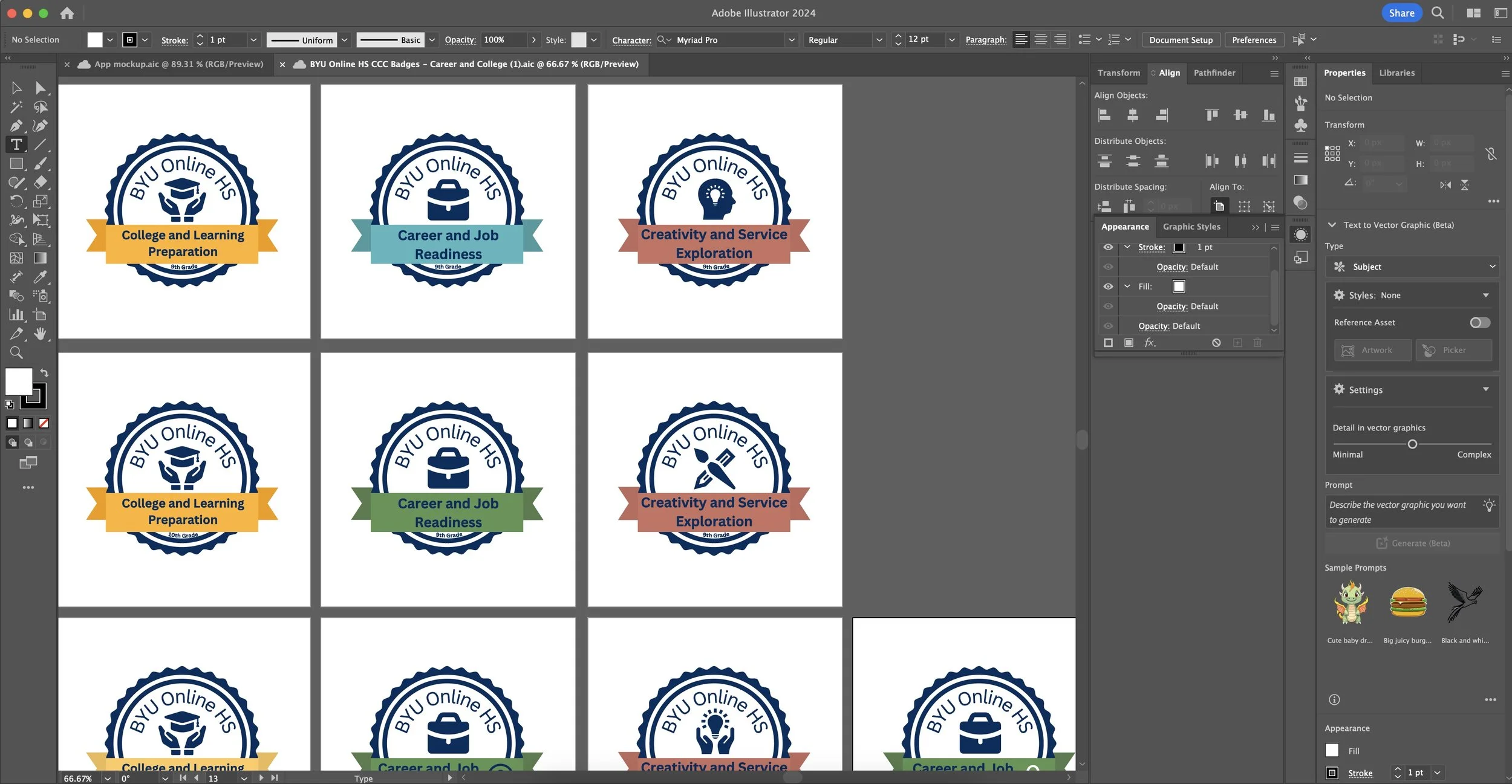Click vertical align bottom icon in Align panel
This screenshot has width=1512, height=784.
coord(1269,115)
